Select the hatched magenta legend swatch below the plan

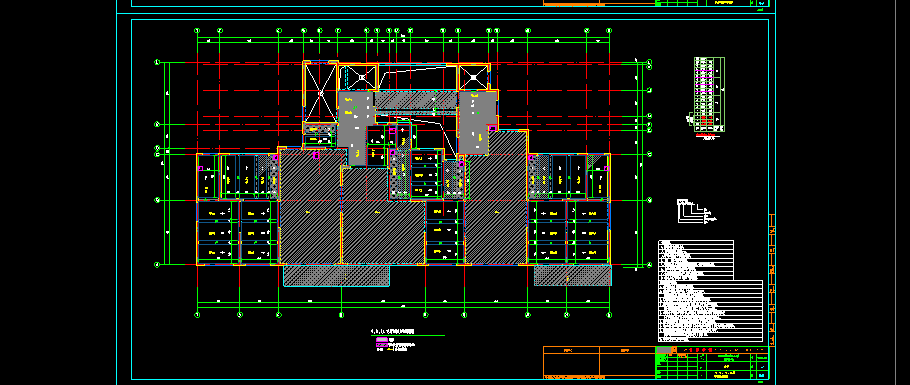[x=382, y=344]
